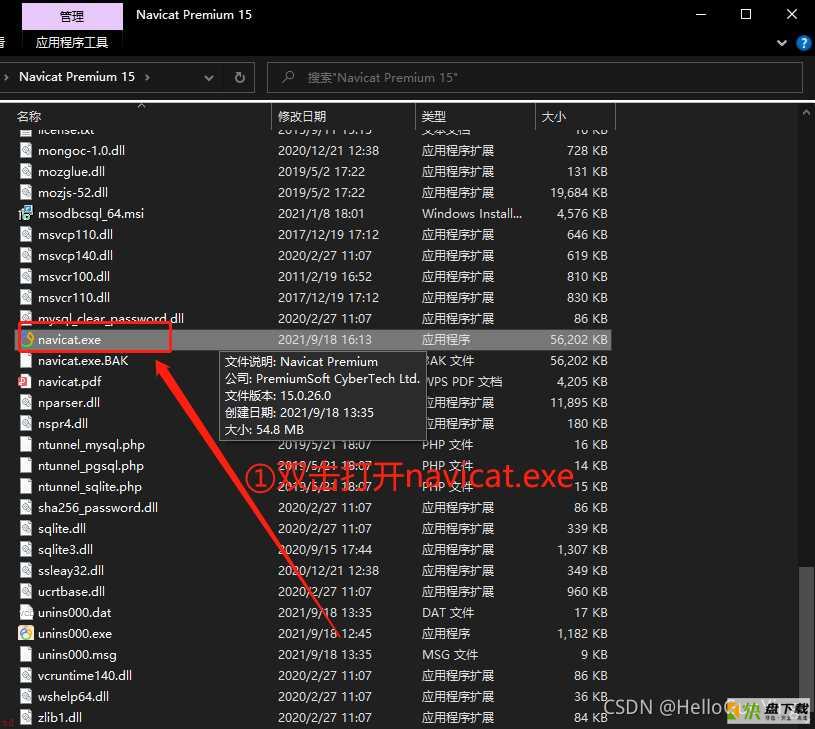
Task: Click the Navicat Premium 15 address breadcrumb
Action: click(x=77, y=77)
